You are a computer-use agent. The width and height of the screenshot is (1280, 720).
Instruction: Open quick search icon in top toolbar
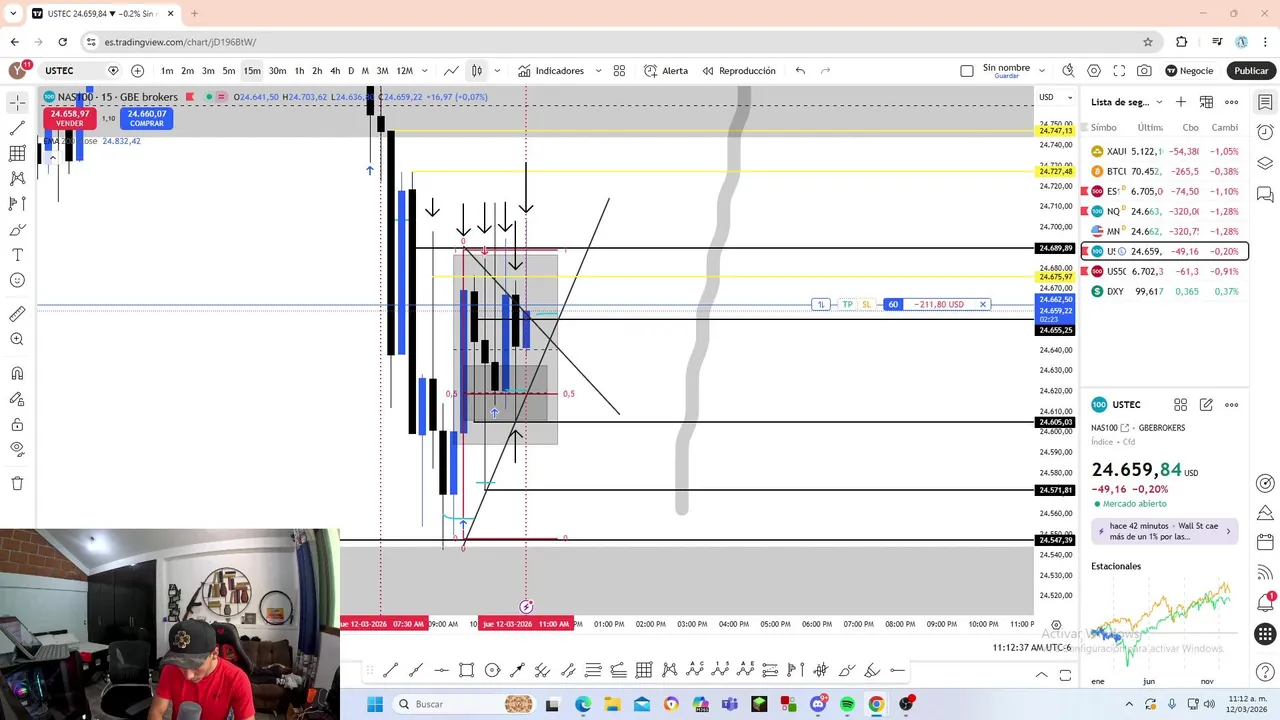(1068, 71)
